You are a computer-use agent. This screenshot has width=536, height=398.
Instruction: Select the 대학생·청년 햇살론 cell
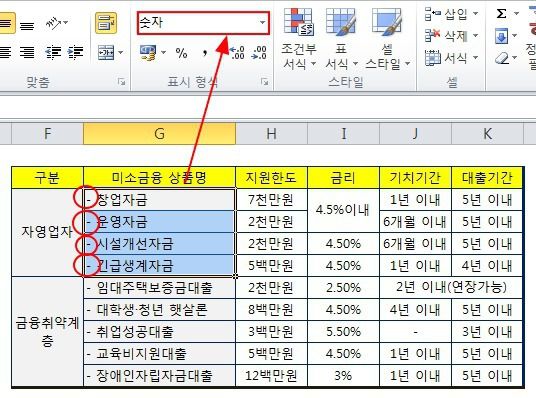[x=159, y=310]
